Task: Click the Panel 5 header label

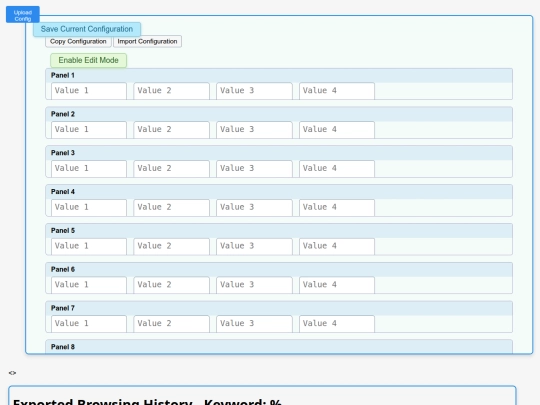Action: (63, 231)
